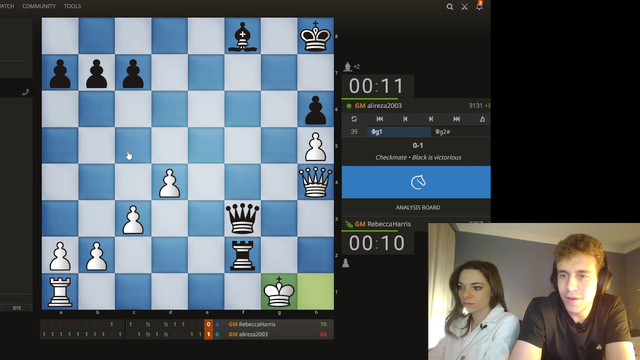Screen dimensions: 640x360
Task: Click the webcam video overlay
Action: pyautogui.click(x=534, y=291)
